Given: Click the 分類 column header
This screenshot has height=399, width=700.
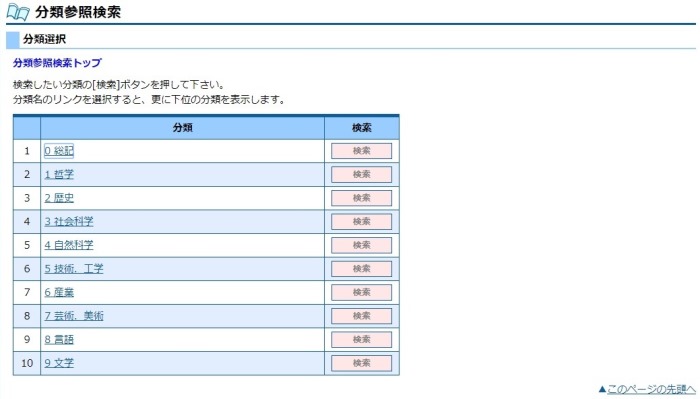Looking at the screenshot, I should [183, 128].
